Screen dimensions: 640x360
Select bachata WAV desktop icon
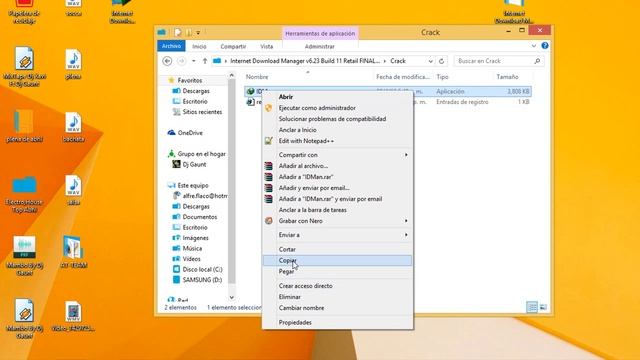click(x=73, y=127)
